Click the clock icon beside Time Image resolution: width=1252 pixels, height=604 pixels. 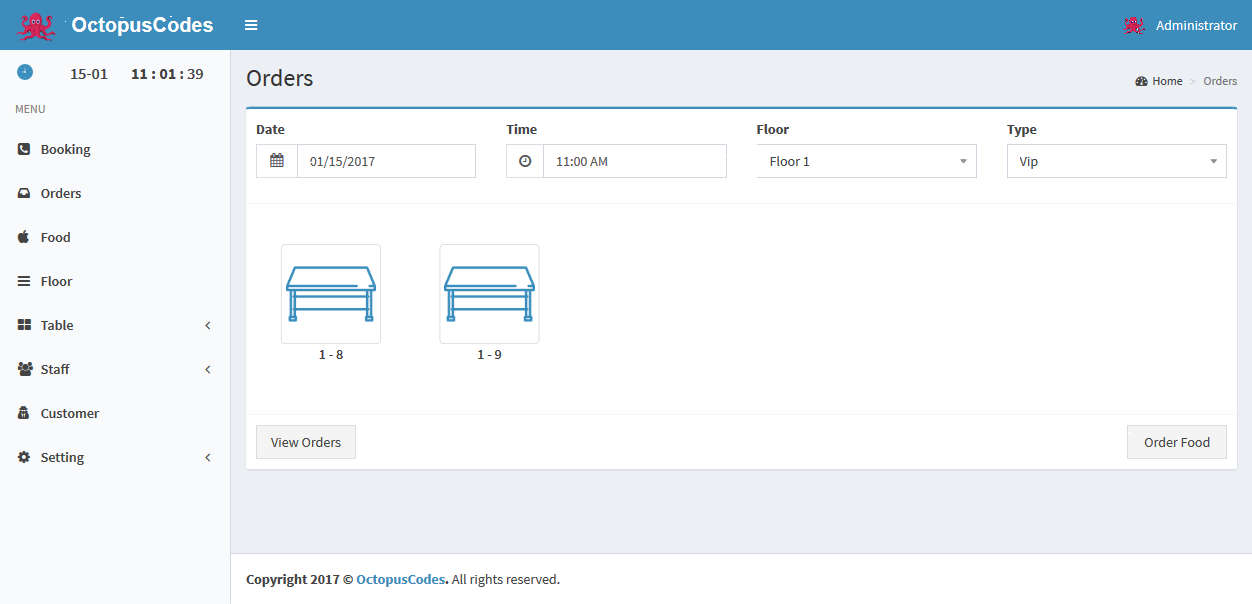coord(525,161)
